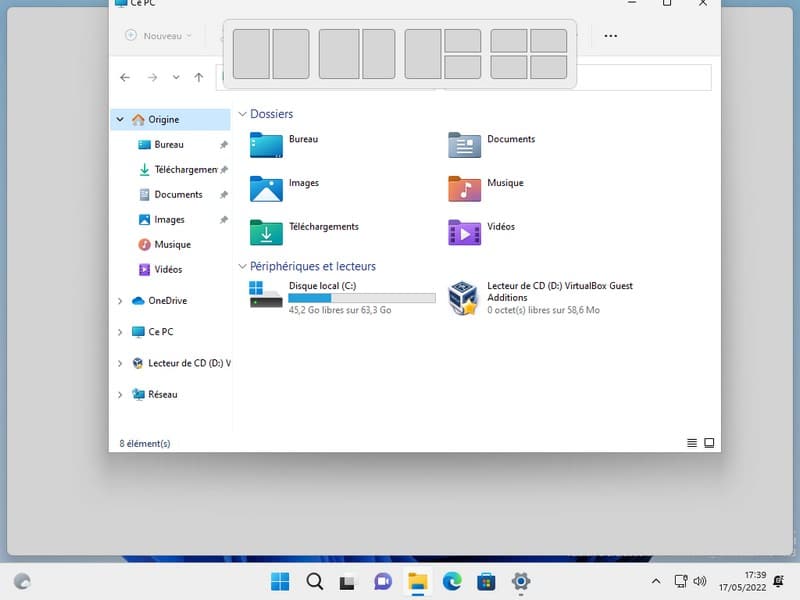The image size is (800, 600).
Task: Snap window to four-quadrant top-left zone
Action: 509,40
